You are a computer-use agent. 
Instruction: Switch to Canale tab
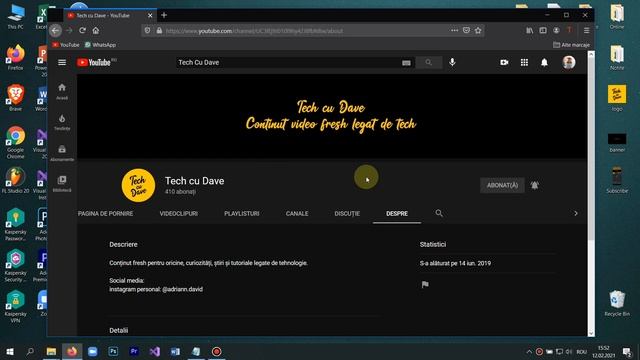[297, 213]
